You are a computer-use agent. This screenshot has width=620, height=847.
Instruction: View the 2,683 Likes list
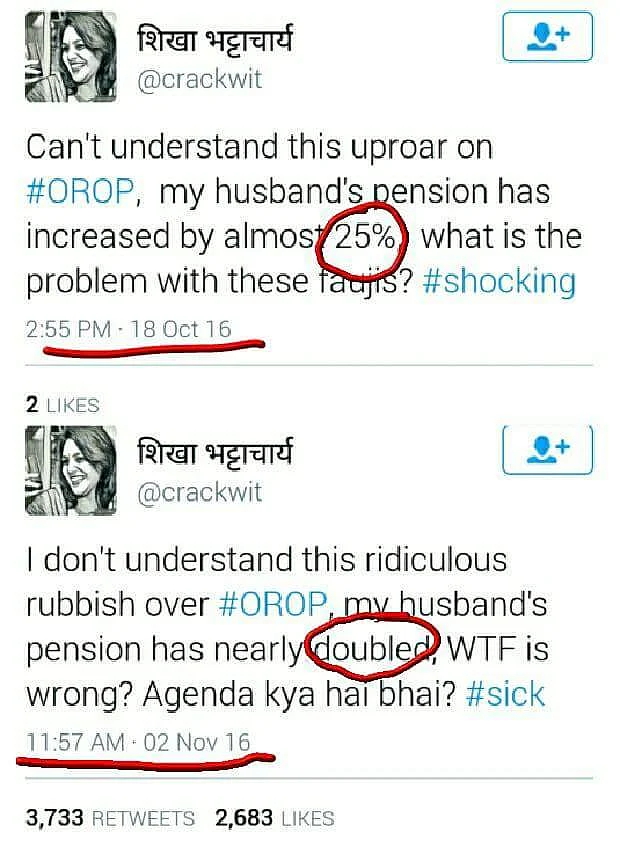coord(275,818)
